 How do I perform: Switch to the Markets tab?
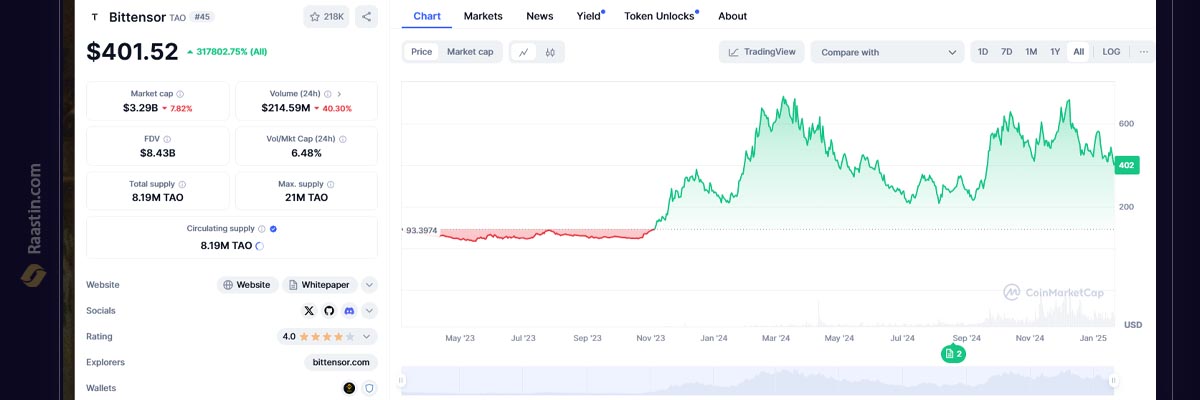(483, 16)
